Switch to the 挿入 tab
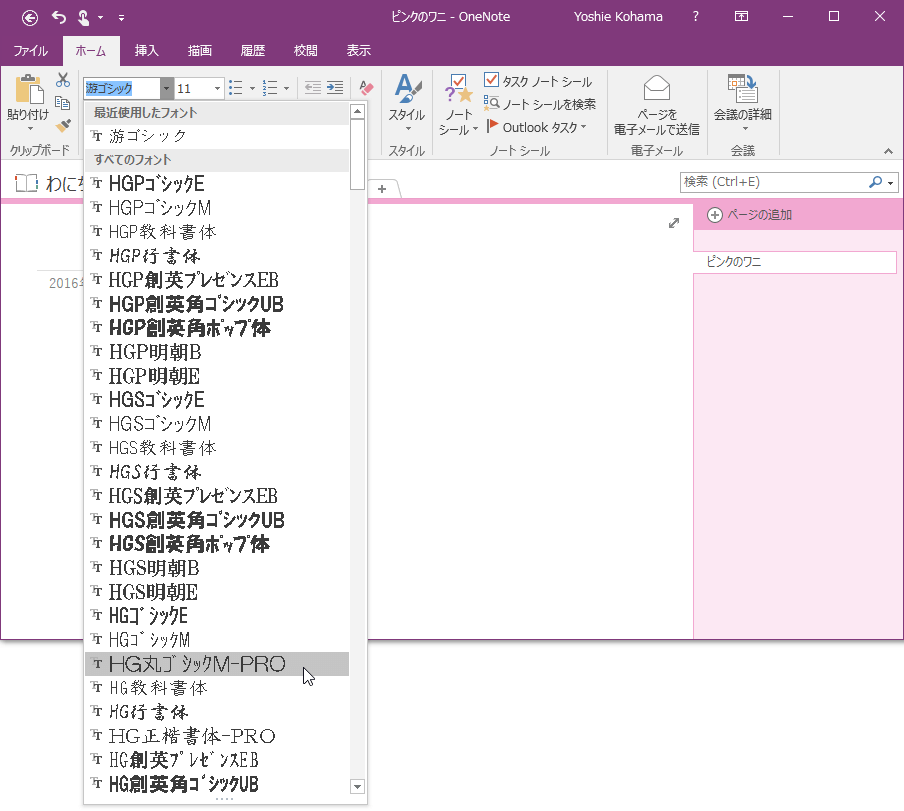This screenshot has width=904, height=811. pos(146,51)
